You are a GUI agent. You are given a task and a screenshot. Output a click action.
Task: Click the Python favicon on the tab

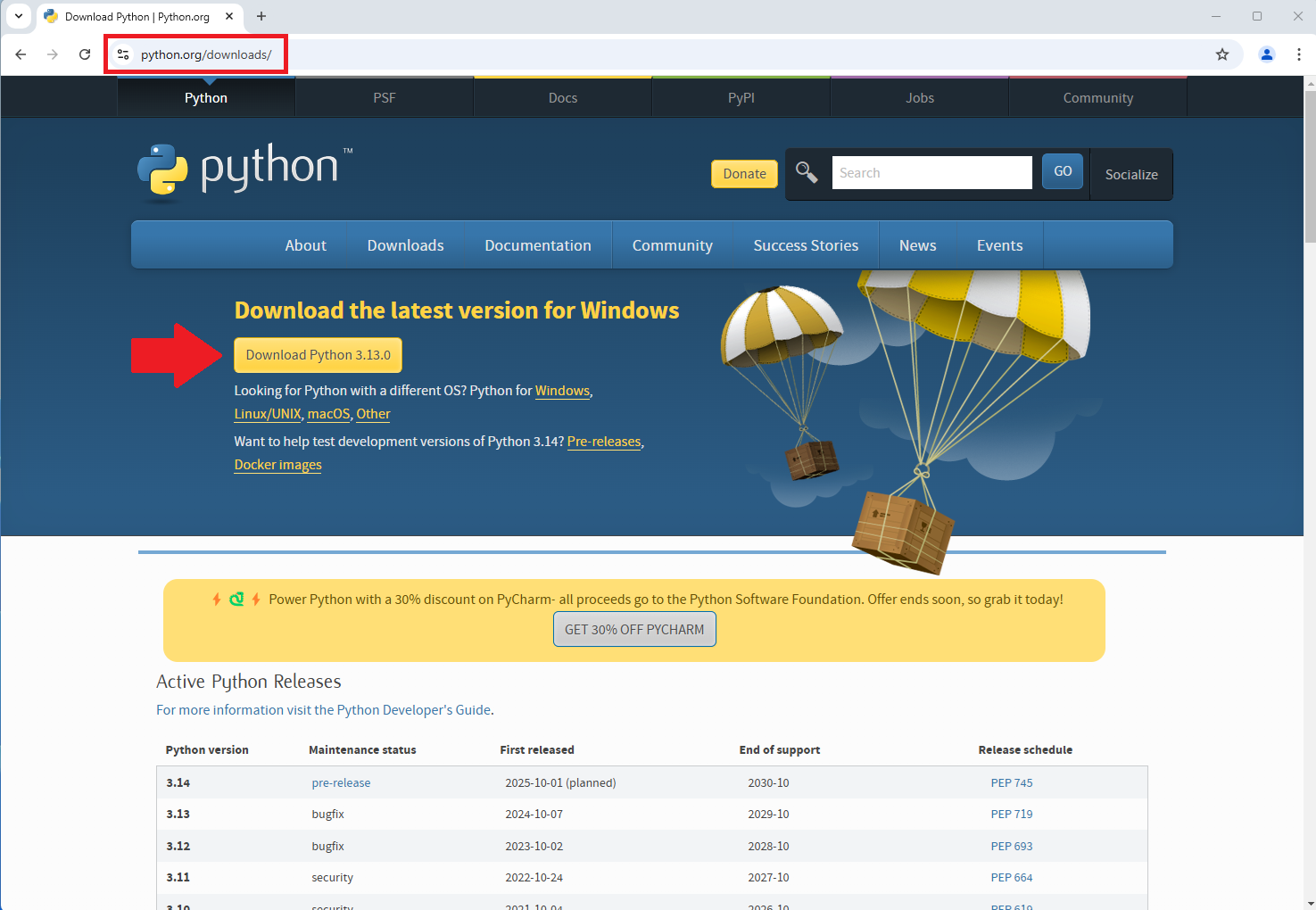pyautogui.click(x=51, y=16)
